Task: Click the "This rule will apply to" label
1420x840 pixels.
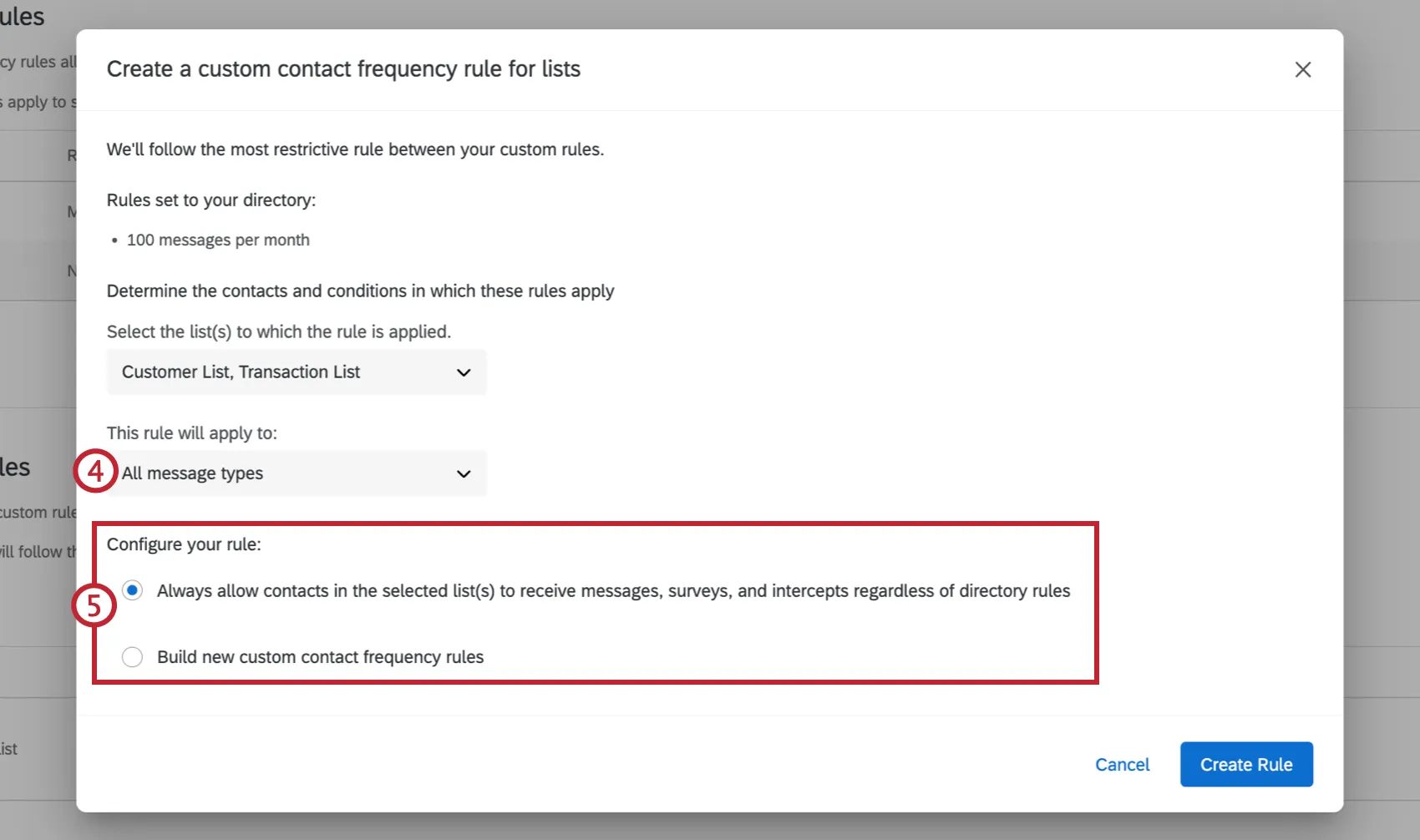Action: coord(191,433)
